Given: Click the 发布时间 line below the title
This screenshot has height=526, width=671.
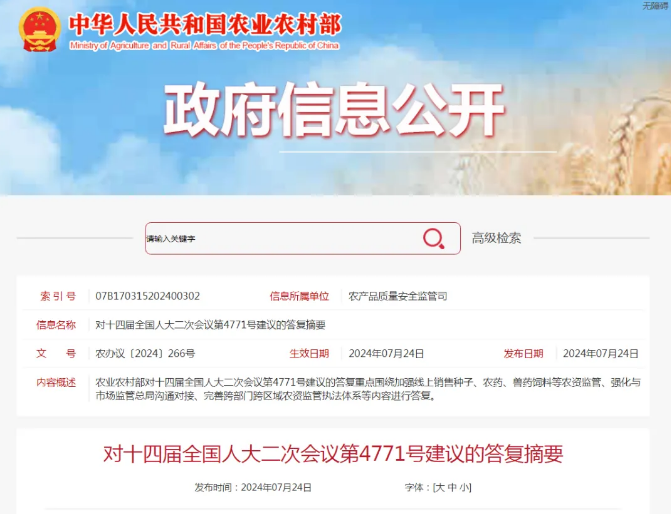Looking at the screenshot, I should [x=253, y=487].
